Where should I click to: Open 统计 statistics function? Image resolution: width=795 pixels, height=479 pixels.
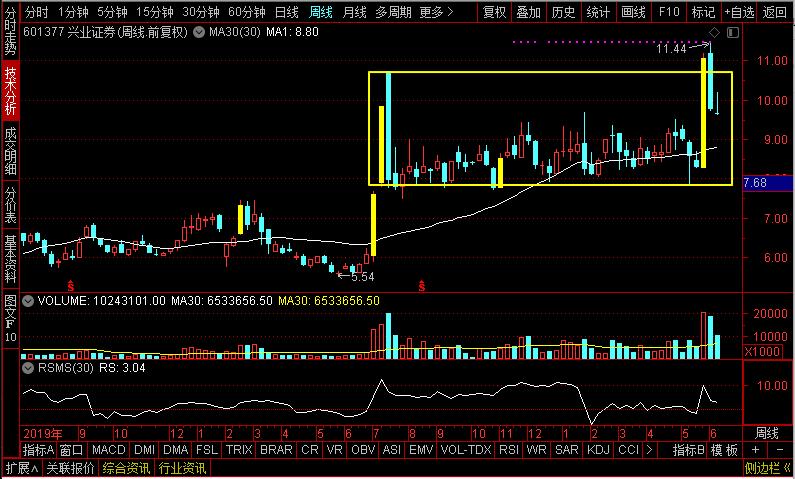click(598, 12)
